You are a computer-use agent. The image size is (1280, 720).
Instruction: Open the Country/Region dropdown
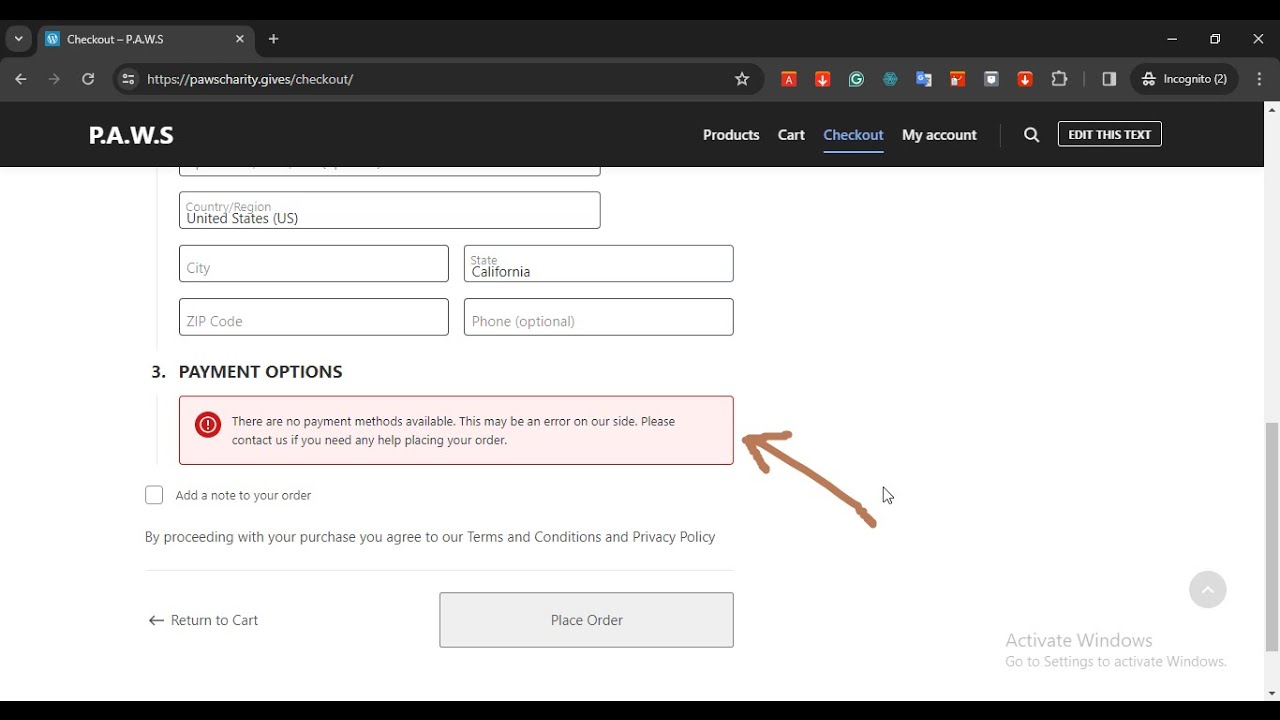[x=390, y=211]
